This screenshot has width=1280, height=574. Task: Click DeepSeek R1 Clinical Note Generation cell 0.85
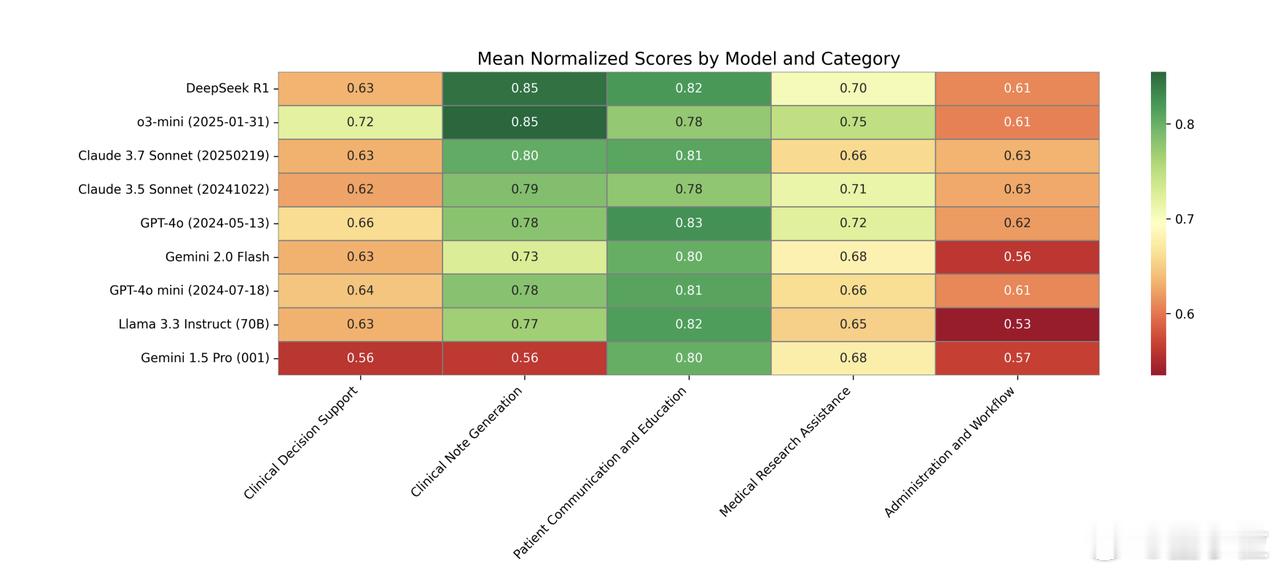point(524,88)
